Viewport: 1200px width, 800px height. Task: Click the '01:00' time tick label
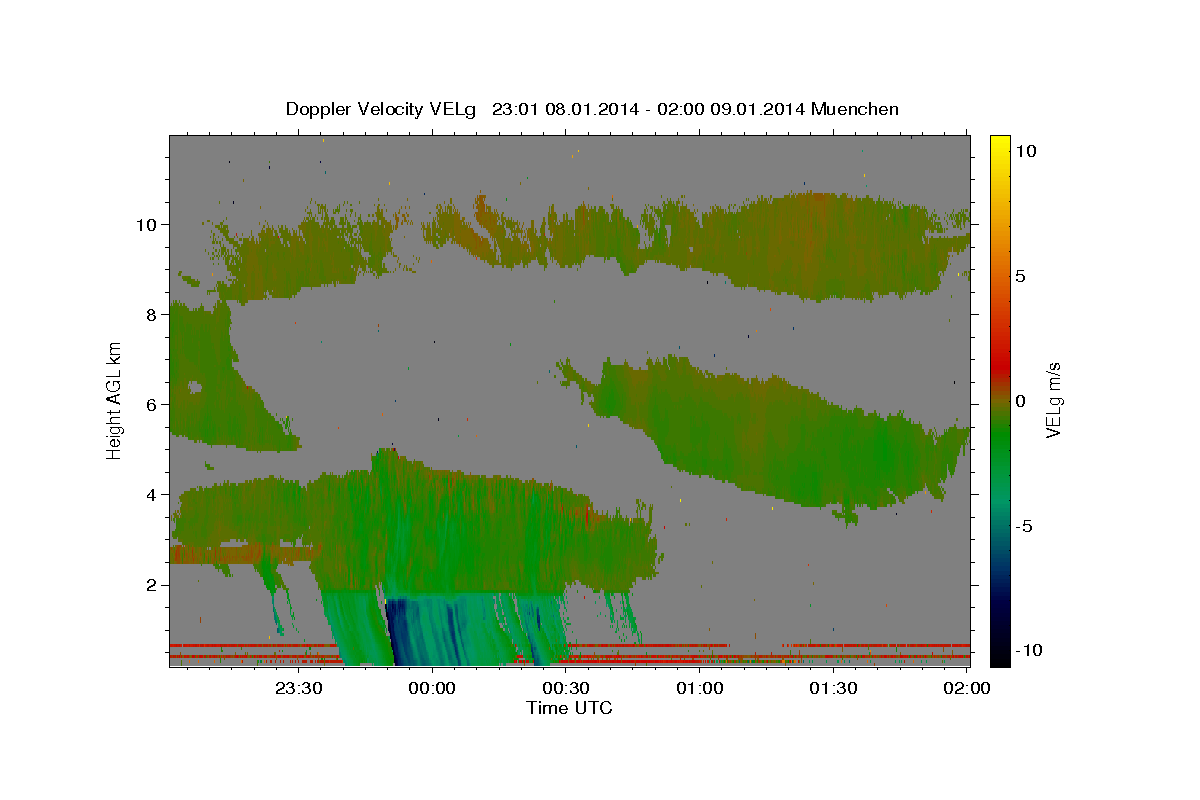[700, 688]
